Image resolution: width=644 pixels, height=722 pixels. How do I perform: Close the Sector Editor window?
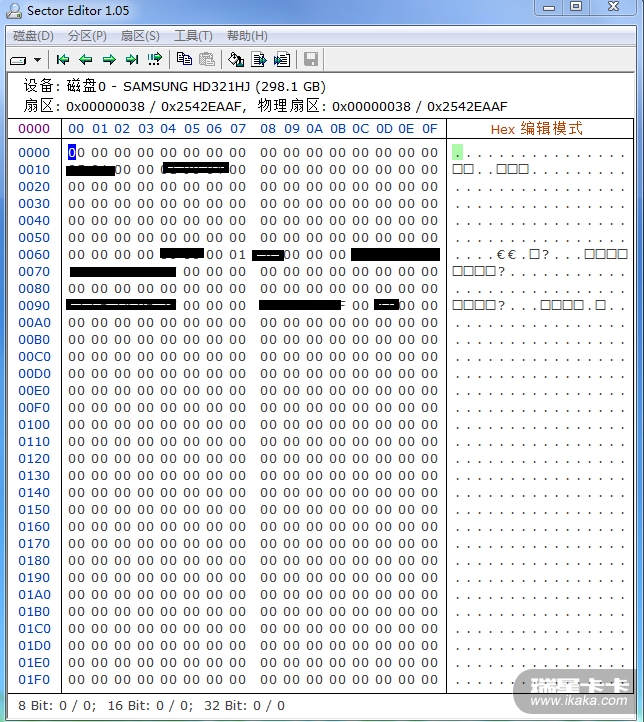point(614,7)
